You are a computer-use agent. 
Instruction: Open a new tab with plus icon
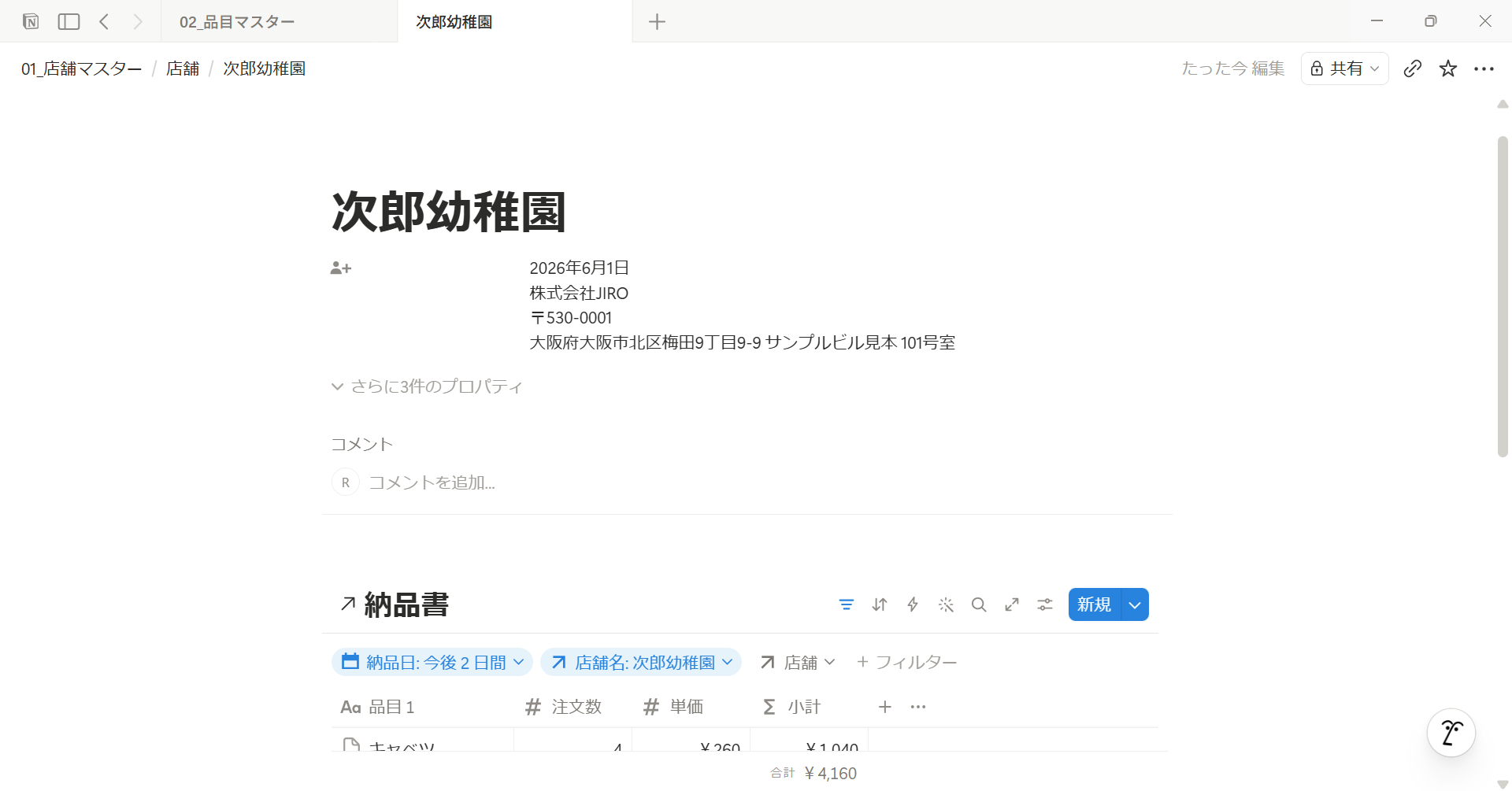657,21
